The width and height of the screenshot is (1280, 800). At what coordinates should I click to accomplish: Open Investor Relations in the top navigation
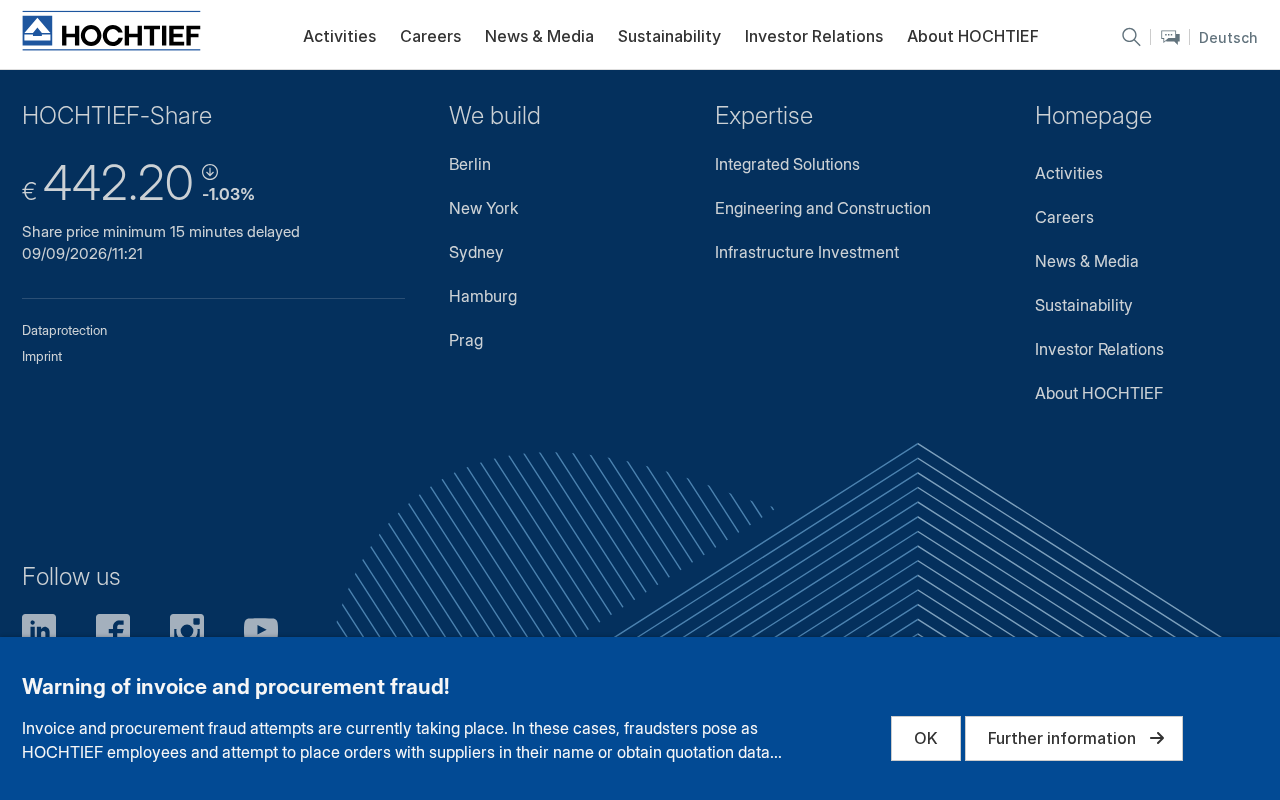814,36
